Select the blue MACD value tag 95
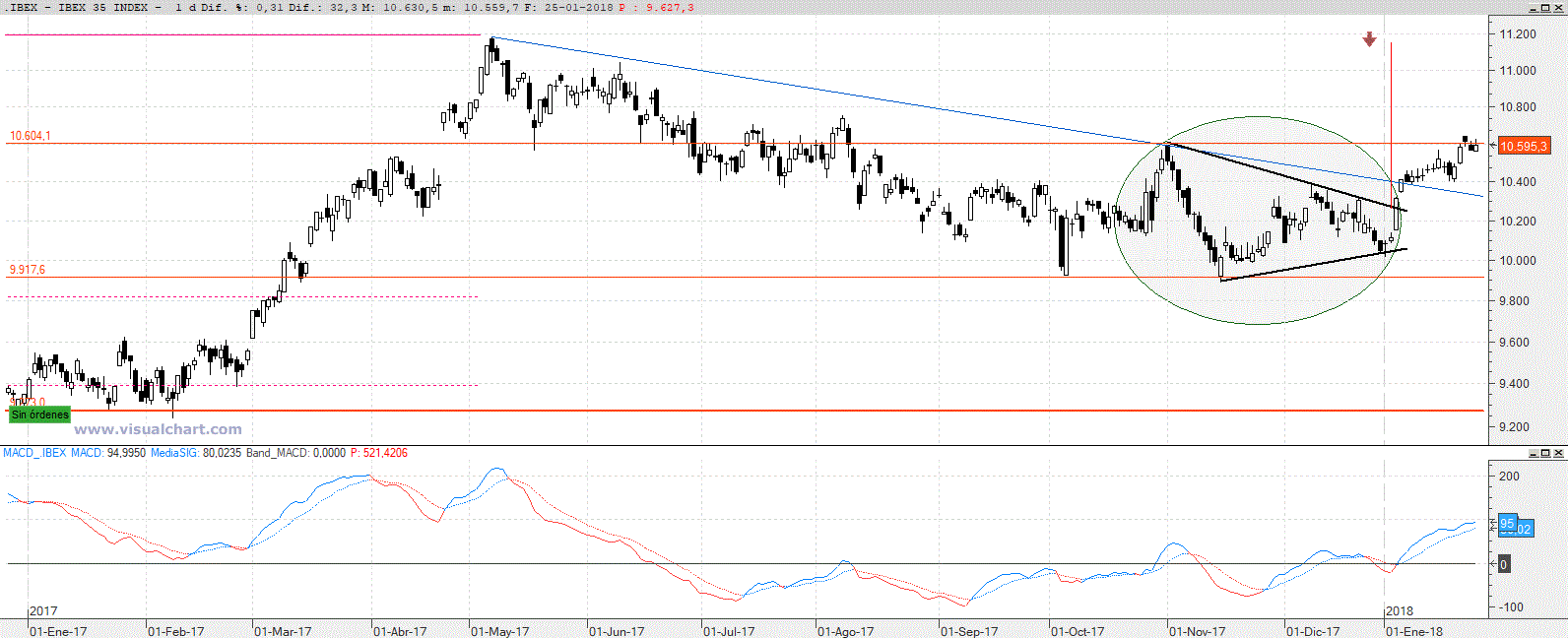 point(1507,524)
